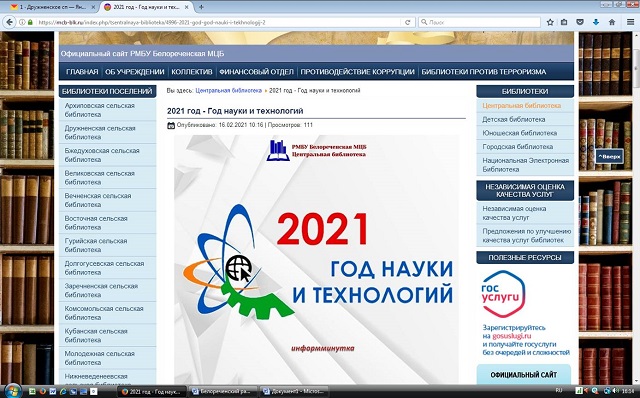Launch Word from the quick launch bar
The image size is (640, 398).
(x=53, y=391)
